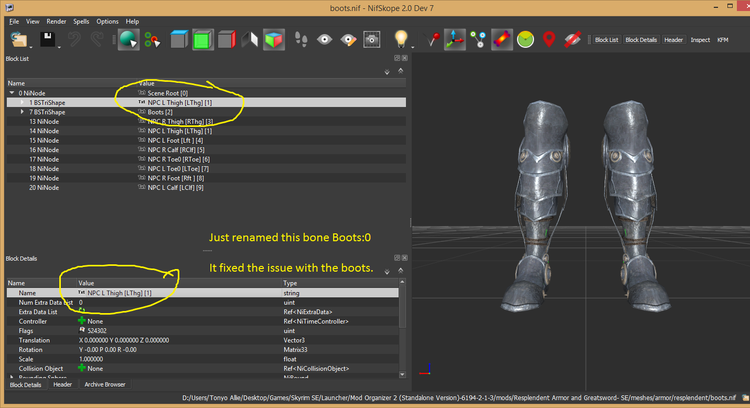
Task: Take a viewport screenshot with camera icon
Action: pyautogui.click(x=372, y=39)
